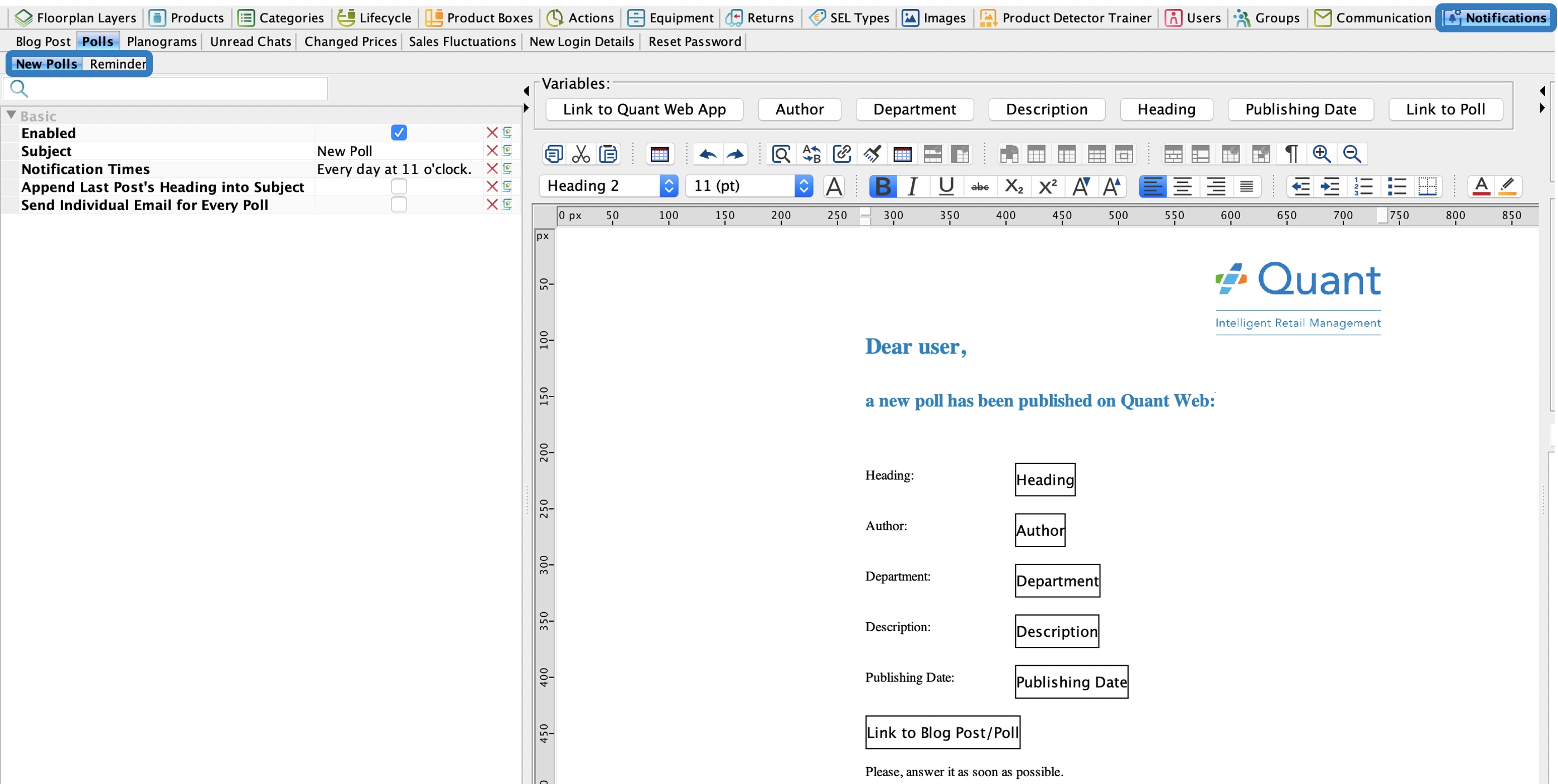Increase font size with grow A icon
This screenshot has height=784, width=1558.
1112,186
